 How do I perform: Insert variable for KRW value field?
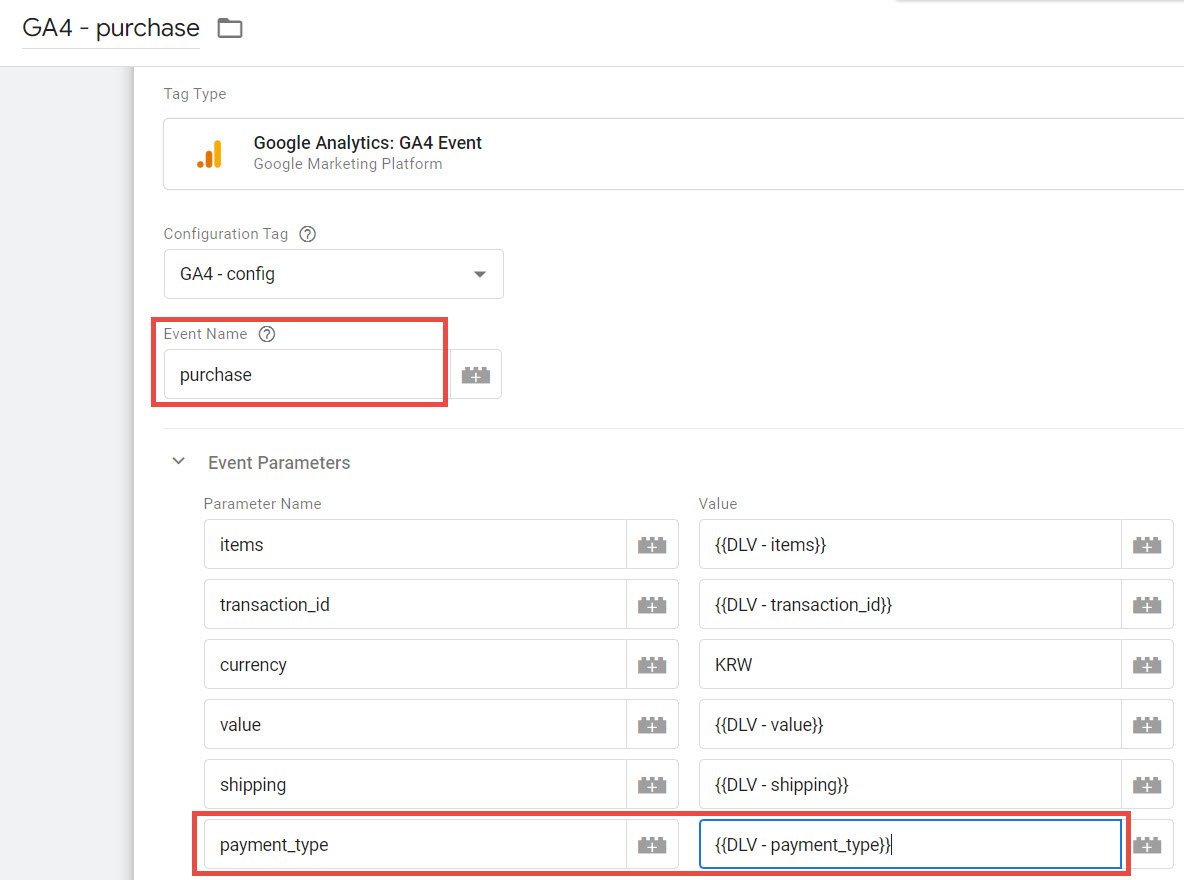pos(1147,665)
